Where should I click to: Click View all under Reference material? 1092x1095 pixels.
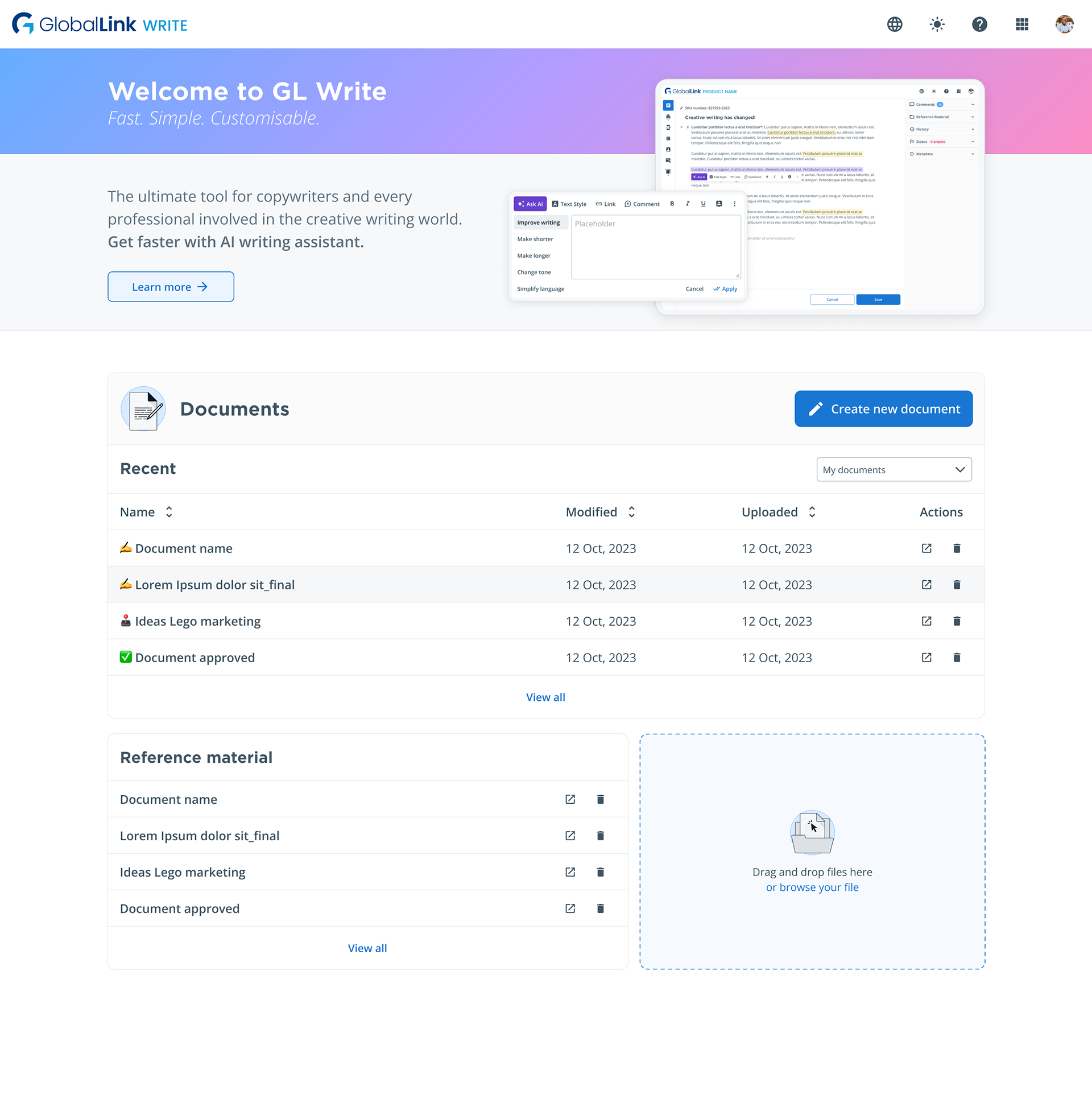[x=367, y=948]
